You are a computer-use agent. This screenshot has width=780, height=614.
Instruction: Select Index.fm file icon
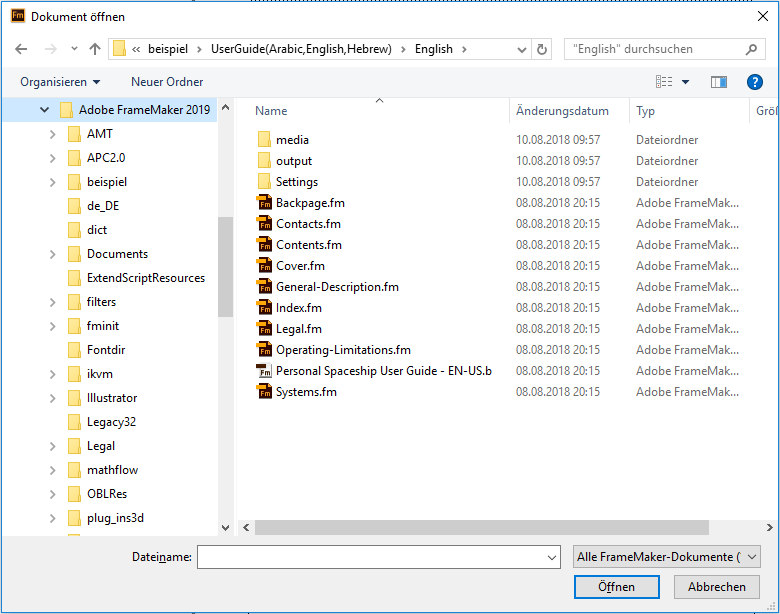coord(264,307)
